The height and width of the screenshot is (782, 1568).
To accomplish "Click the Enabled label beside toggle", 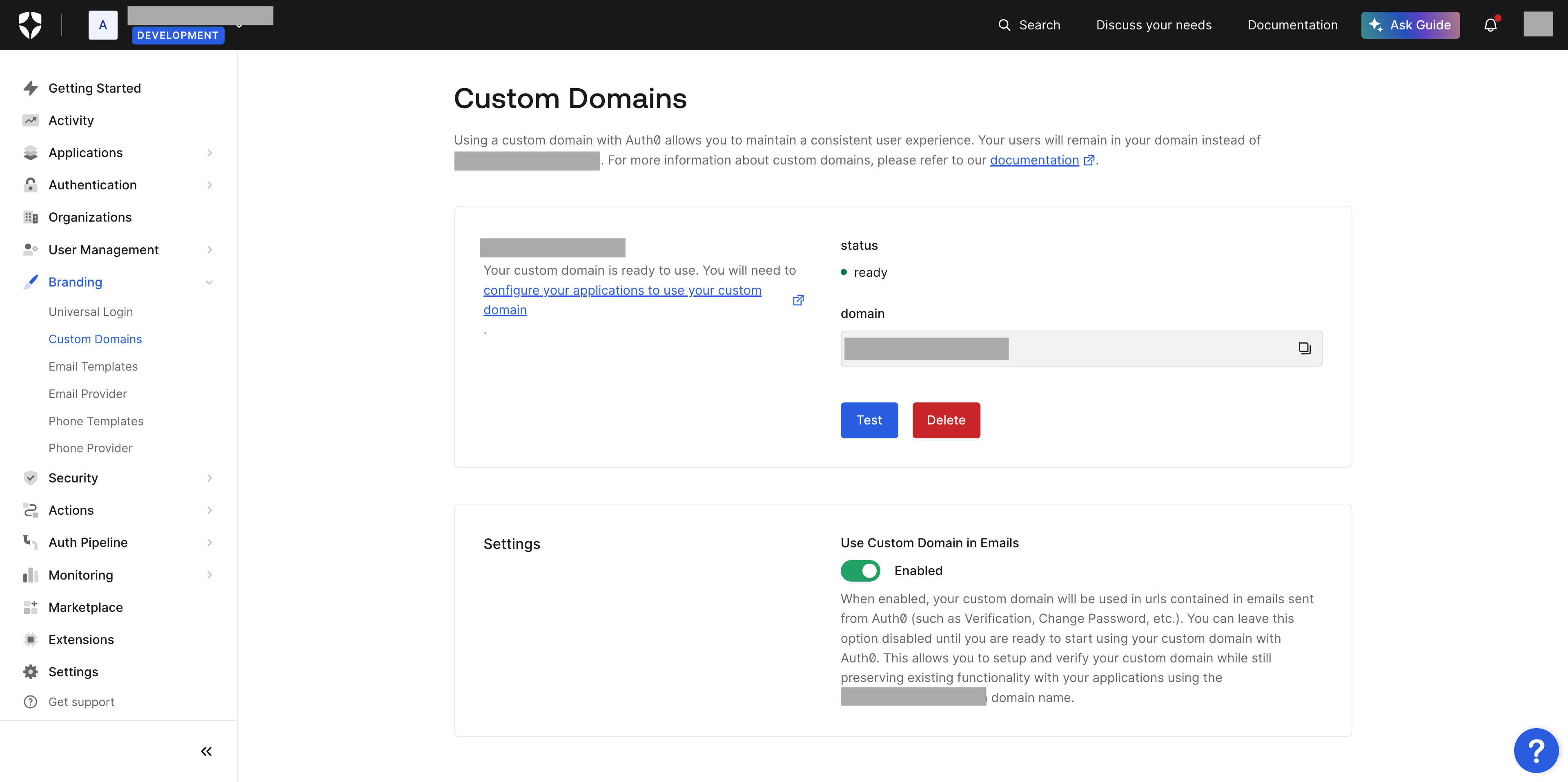I will pos(918,570).
